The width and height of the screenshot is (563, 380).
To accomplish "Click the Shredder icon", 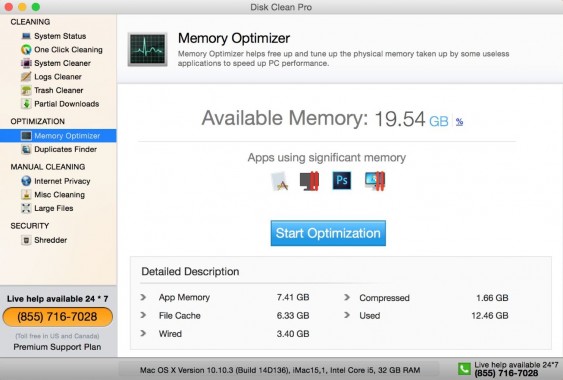I will (26, 240).
